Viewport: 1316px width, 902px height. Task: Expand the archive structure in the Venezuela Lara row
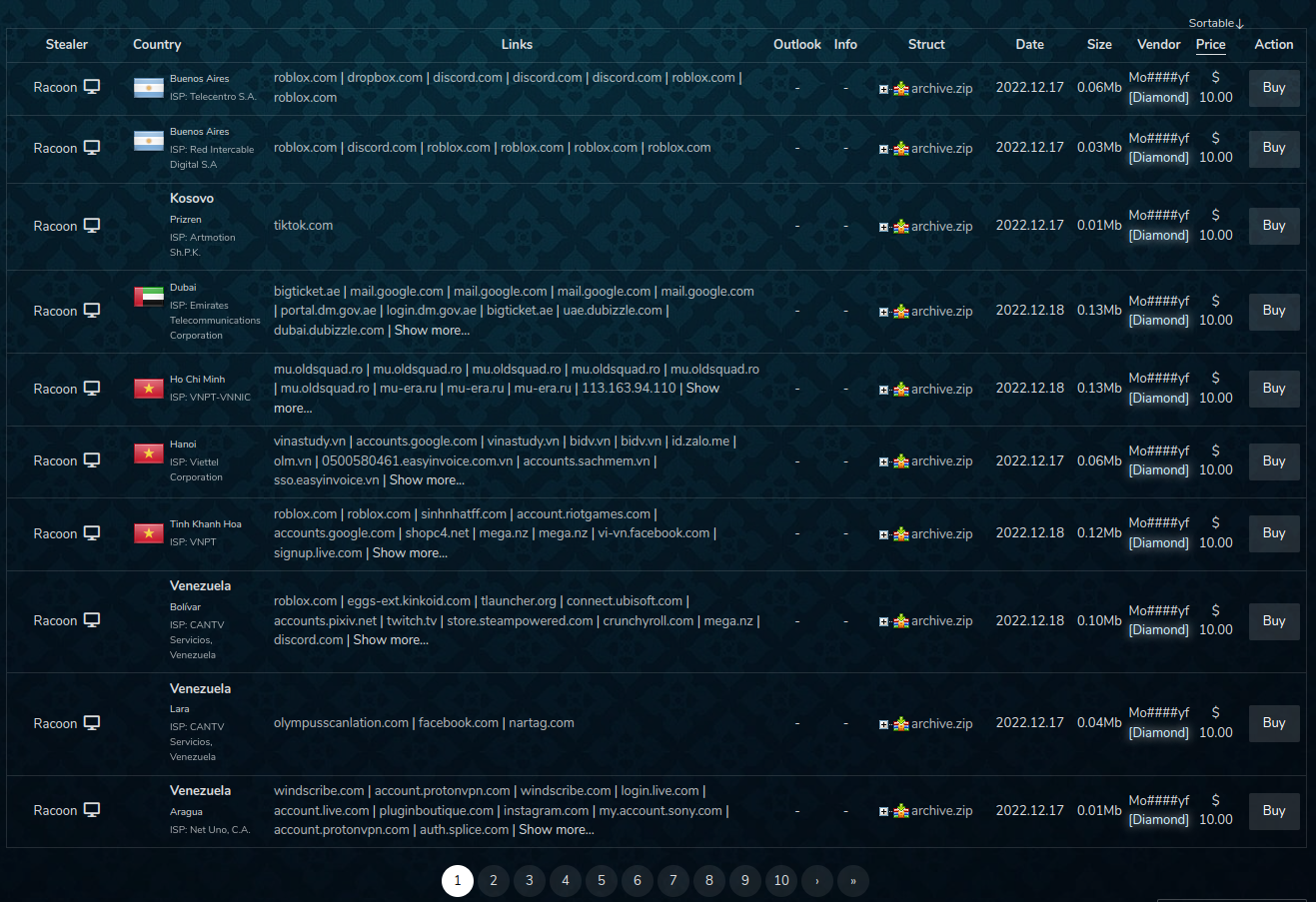click(x=883, y=723)
